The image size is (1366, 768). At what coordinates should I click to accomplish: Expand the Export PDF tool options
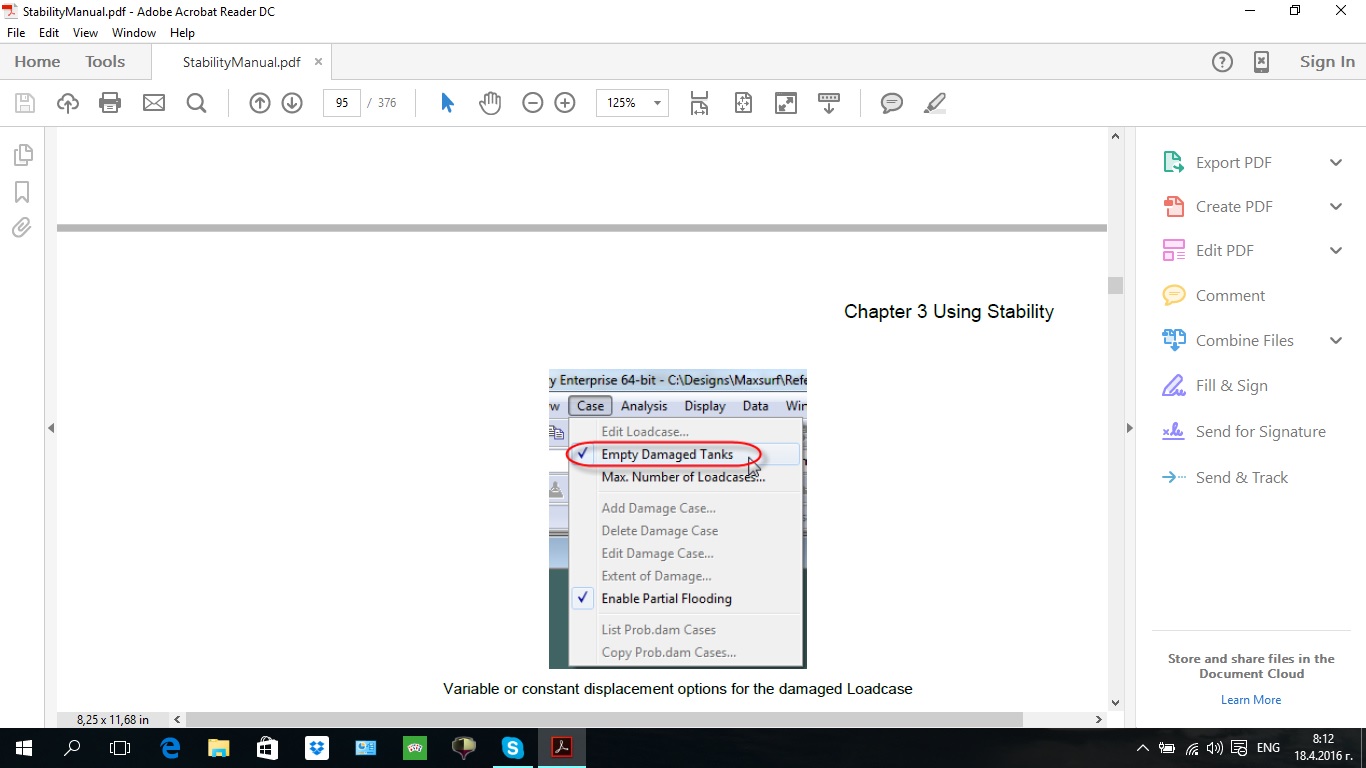pos(1336,163)
